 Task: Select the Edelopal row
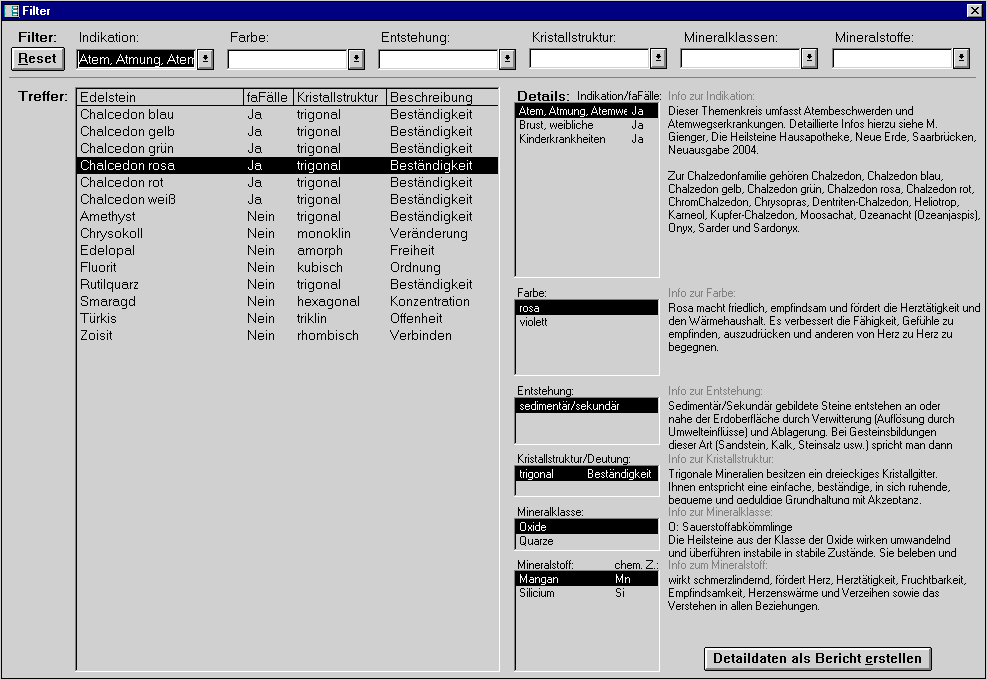288,251
